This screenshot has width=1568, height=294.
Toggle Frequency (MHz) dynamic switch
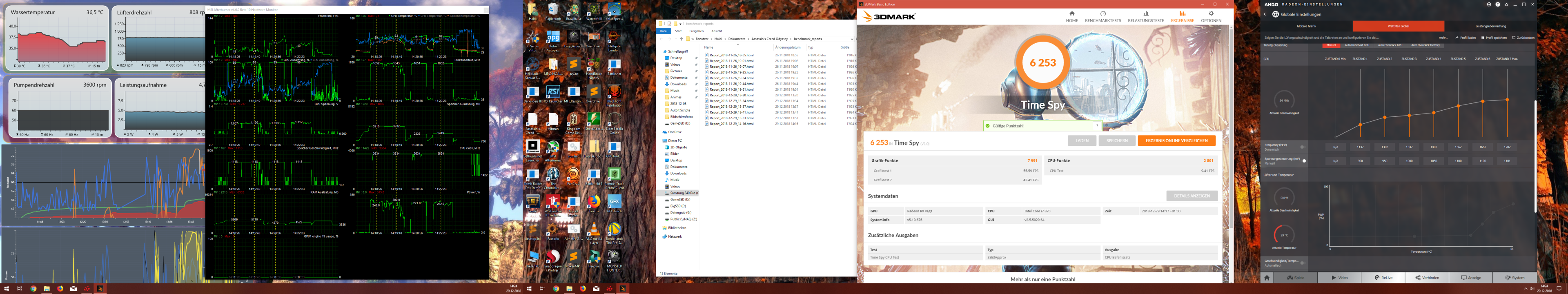(x=1303, y=147)
